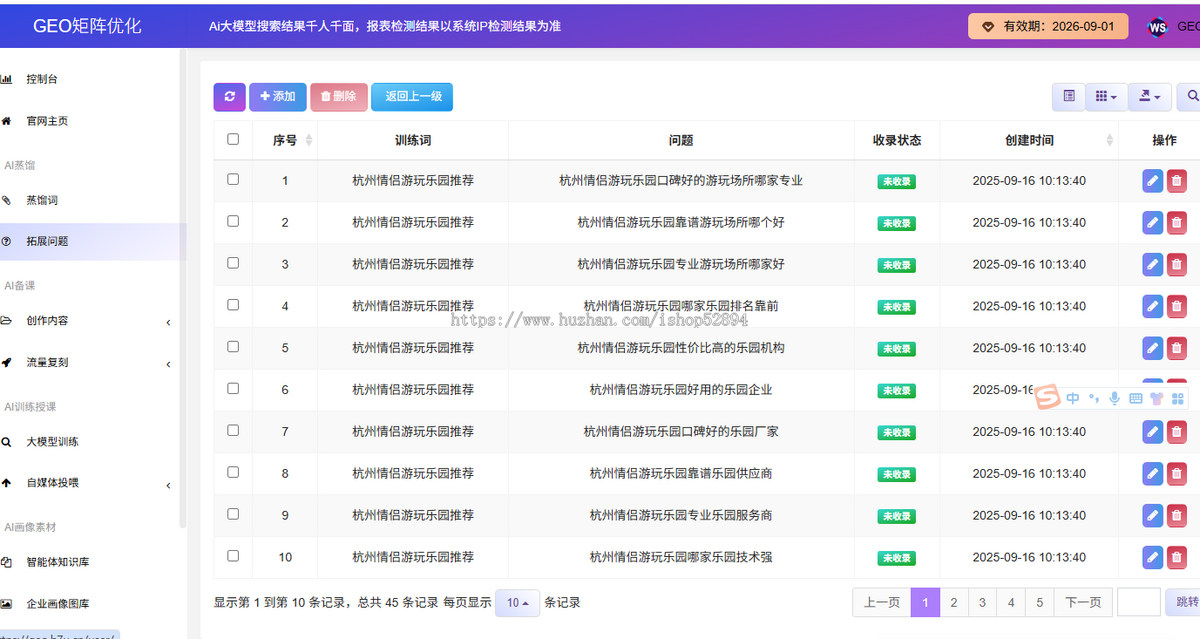Delete row 3 using the trash icon
Viewport: 1200px width, 639px height.
coord(1177,265)
